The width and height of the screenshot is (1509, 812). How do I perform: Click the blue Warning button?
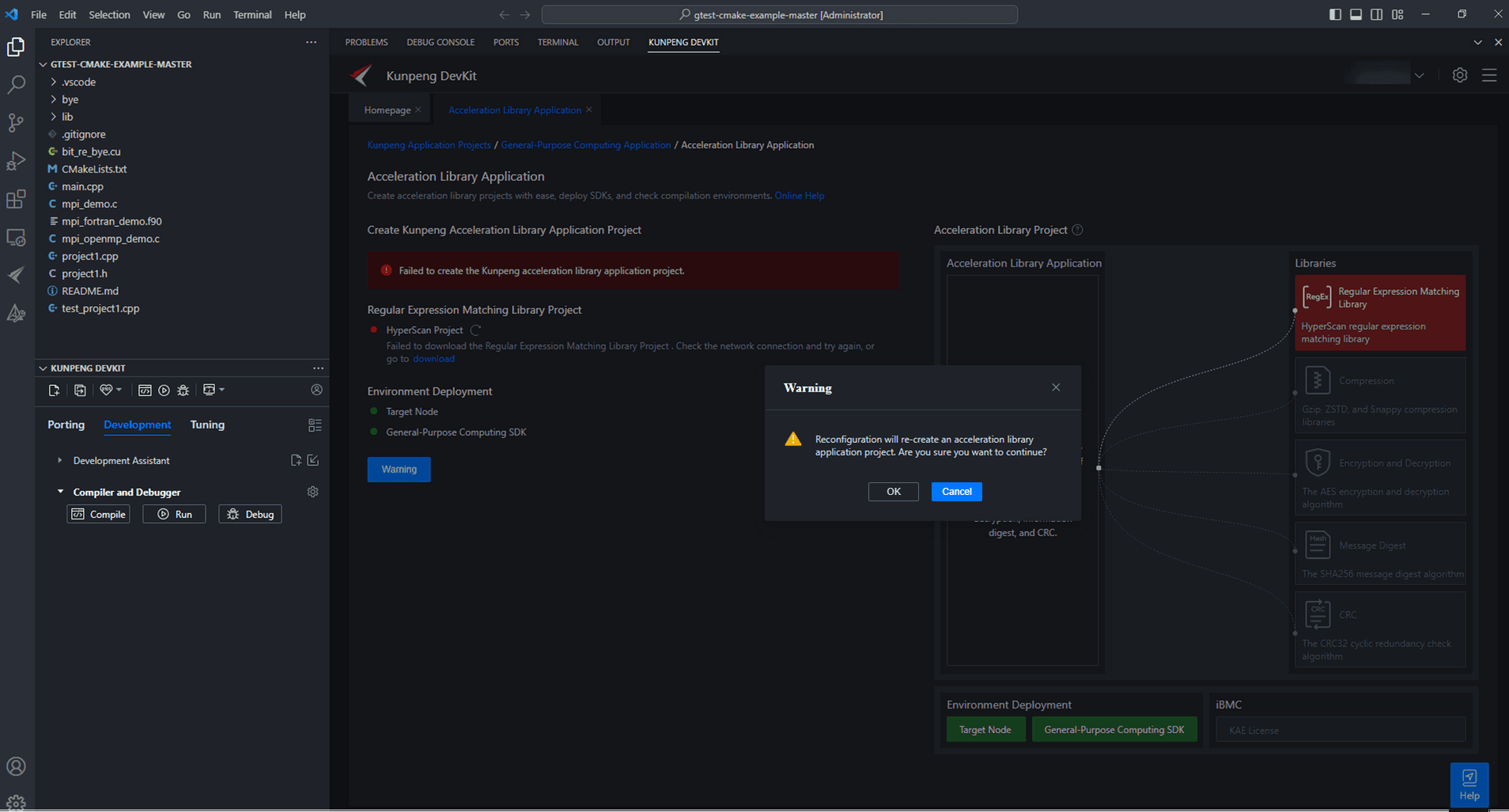click(x=399, y=470)
